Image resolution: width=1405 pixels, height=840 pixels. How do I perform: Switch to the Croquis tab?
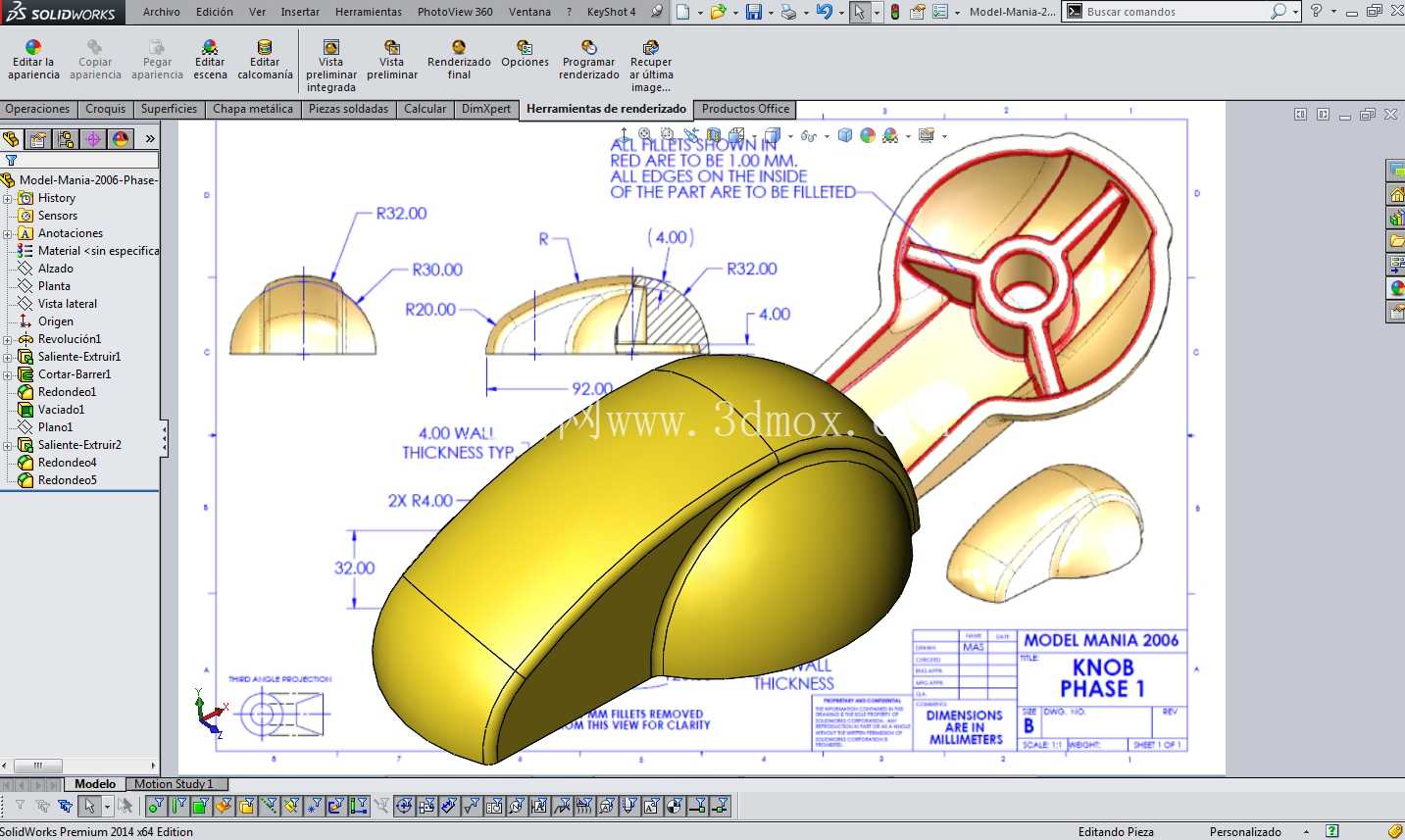[x=105, y=109]
